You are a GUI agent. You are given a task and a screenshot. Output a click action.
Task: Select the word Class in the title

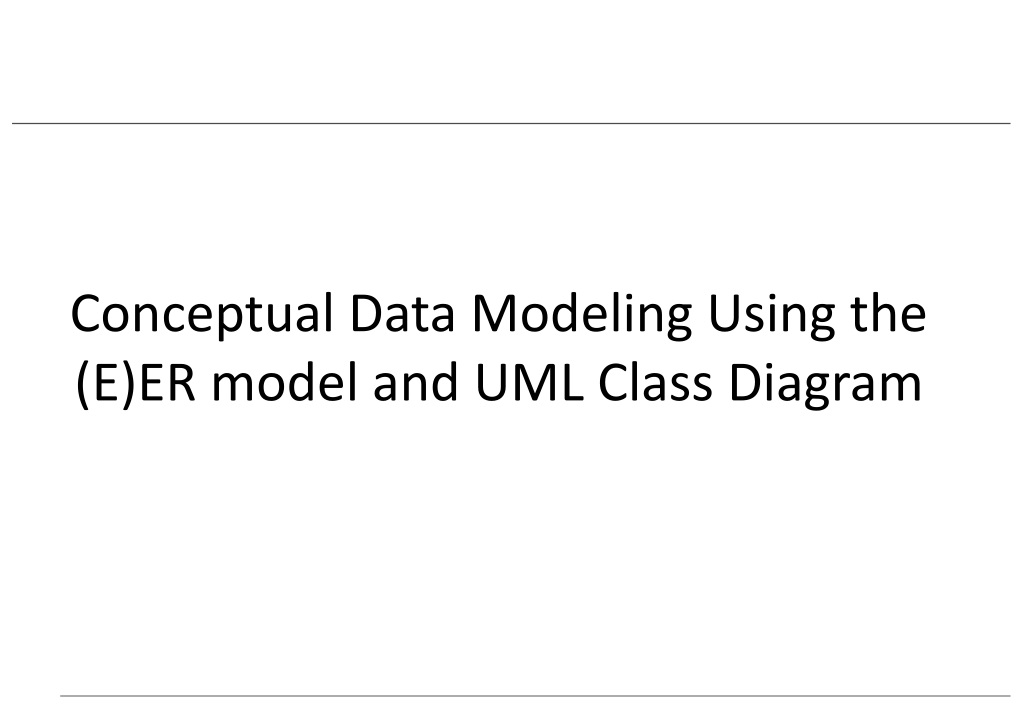[x=655, y=382]
